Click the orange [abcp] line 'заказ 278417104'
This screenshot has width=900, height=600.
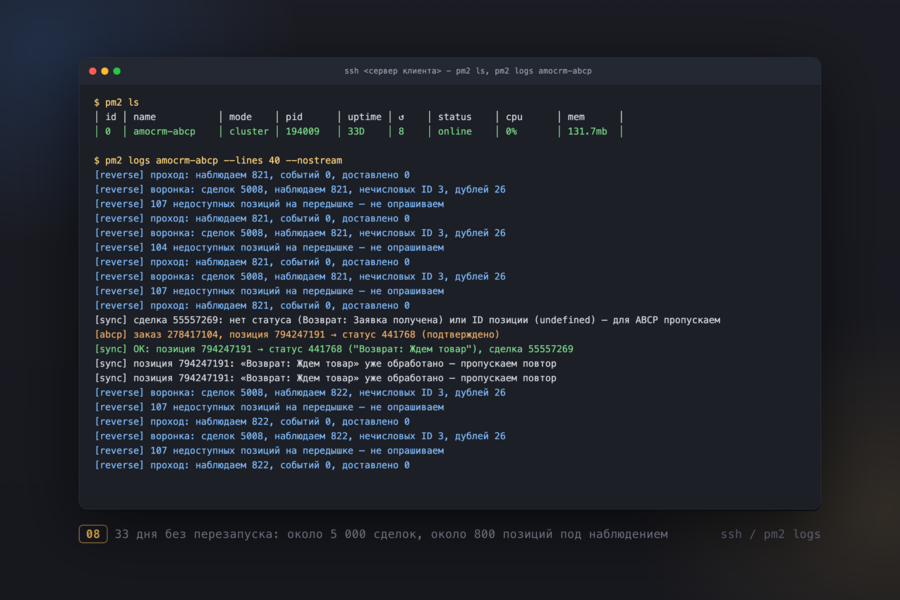coord(297,334)
